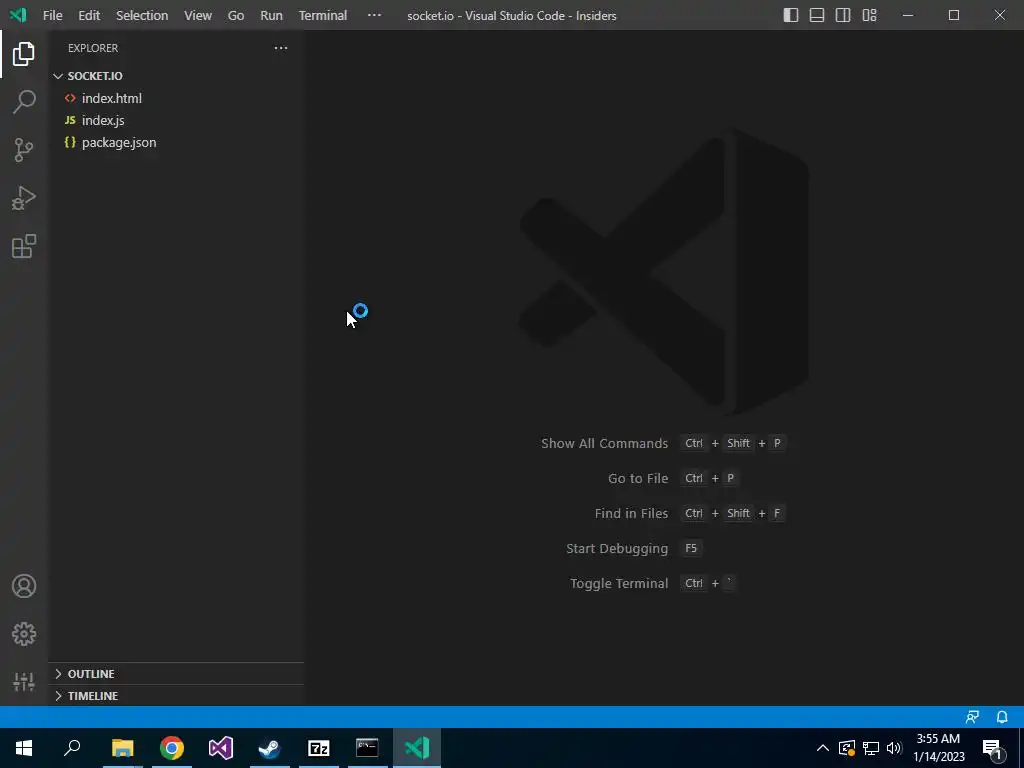Click the Start Debugging hint
This screenshot has height=768, width=1024.
pyautogui.click(x=617, y=549)
